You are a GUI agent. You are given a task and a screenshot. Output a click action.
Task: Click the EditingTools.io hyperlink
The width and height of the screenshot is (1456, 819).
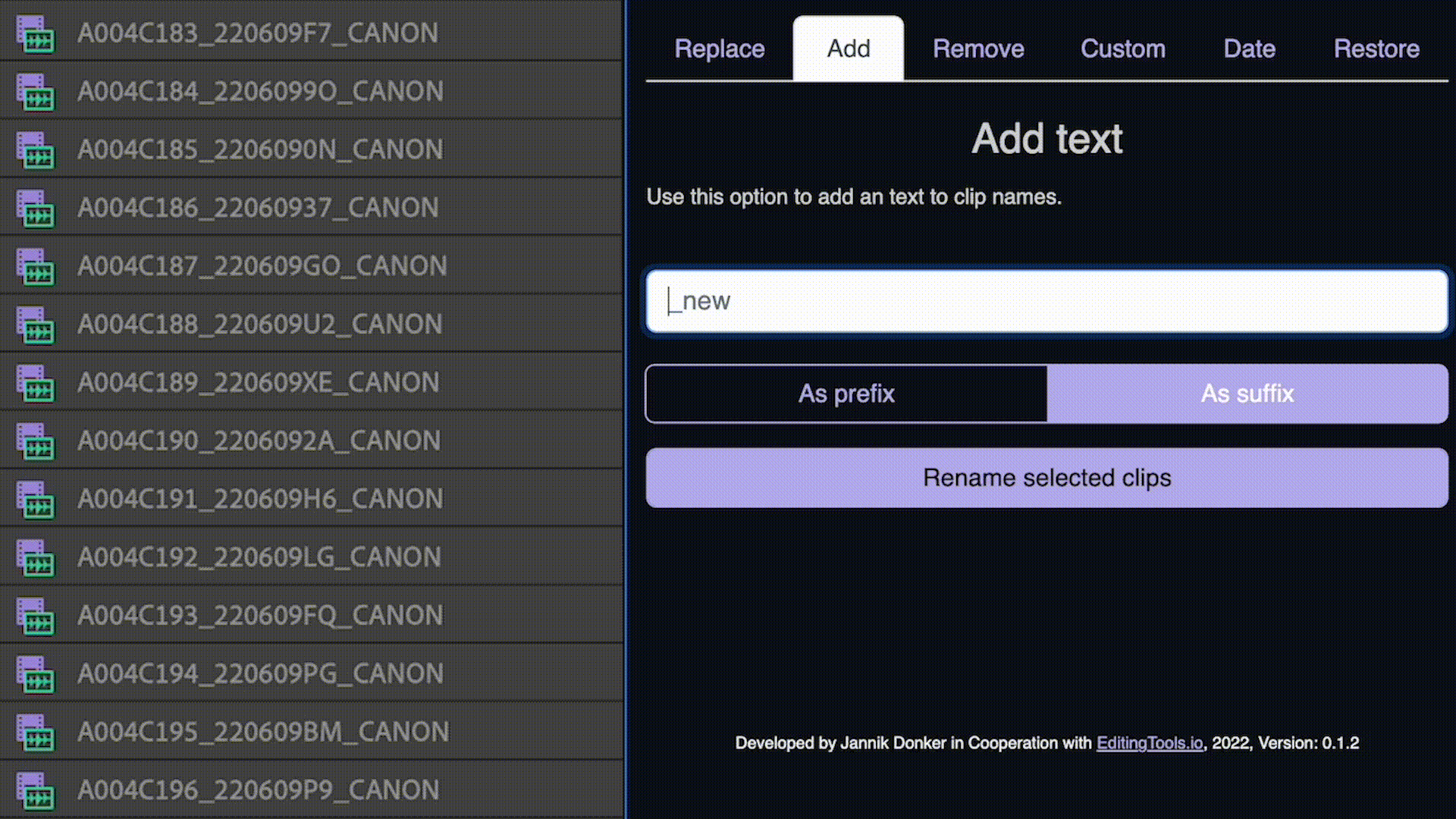1149,743
